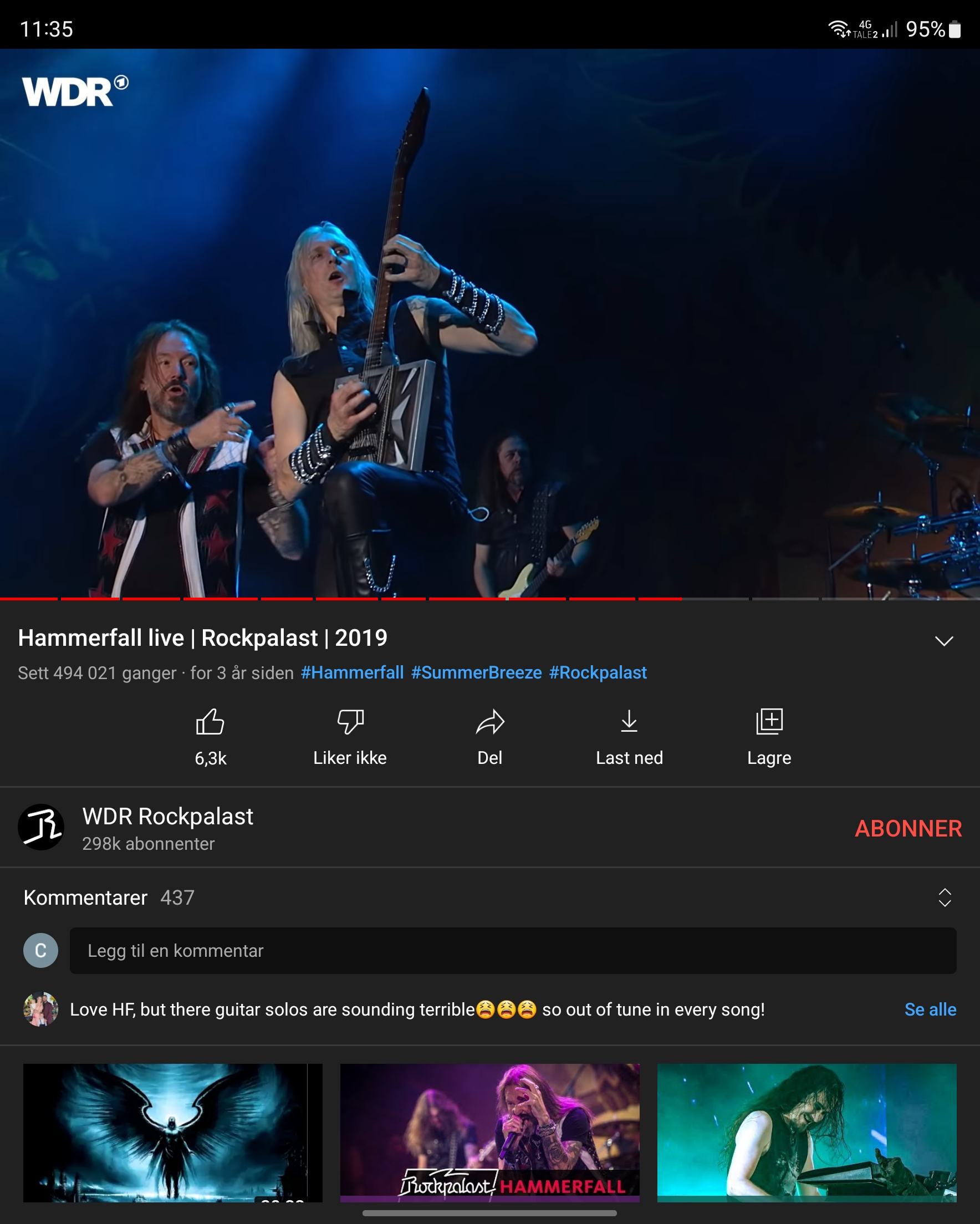The width and height of the screenshot is (980, 1224).
Task: Tap the 'Legg til en kommentar' field
Action: pyautogui.click(x=513, y=950)
